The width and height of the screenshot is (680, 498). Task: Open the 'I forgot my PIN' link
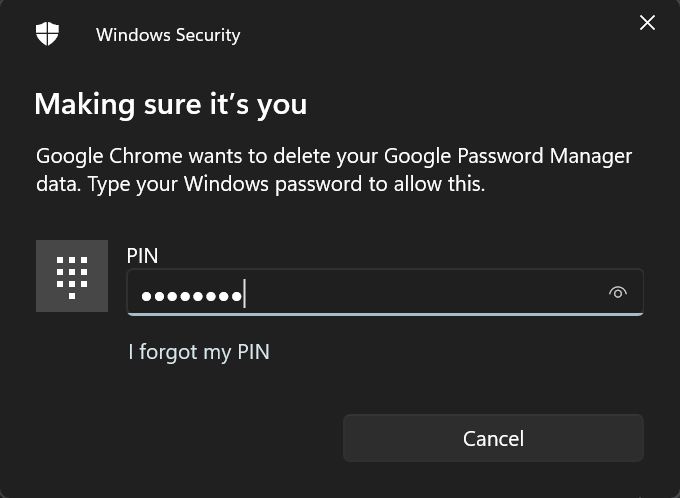pos(199,352)
